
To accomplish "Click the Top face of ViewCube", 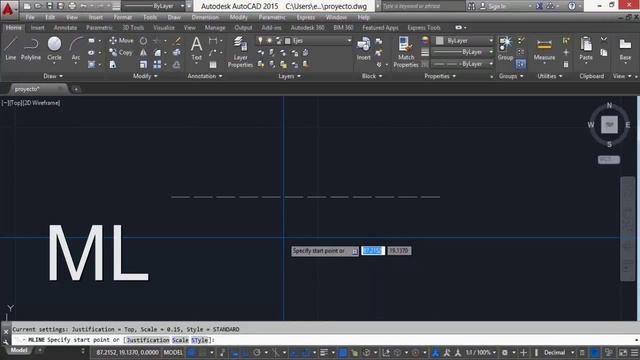I will 609,124.
